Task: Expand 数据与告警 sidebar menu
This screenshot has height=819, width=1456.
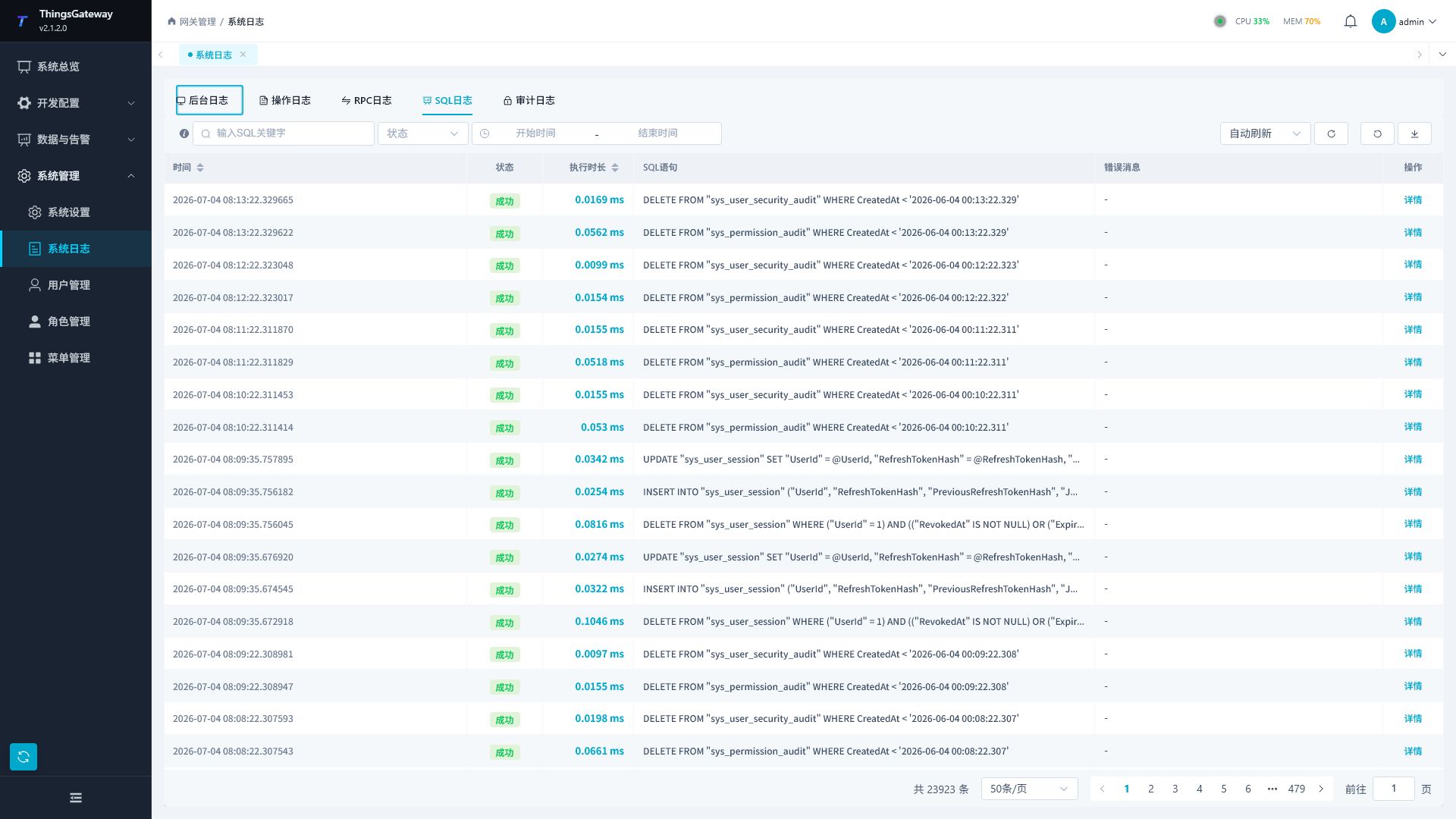Action: tap(76, 140)
